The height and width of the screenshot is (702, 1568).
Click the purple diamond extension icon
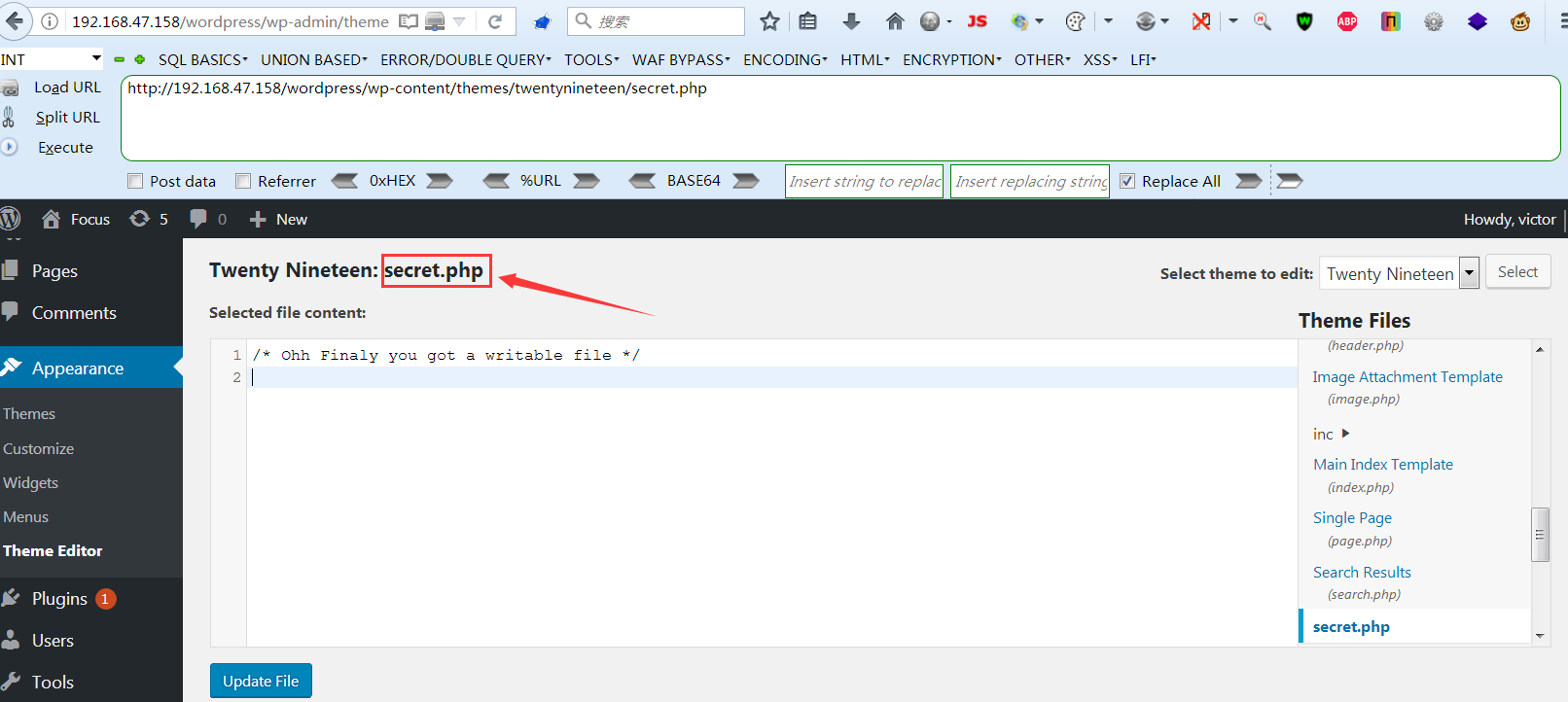[x=1478, y=21]
